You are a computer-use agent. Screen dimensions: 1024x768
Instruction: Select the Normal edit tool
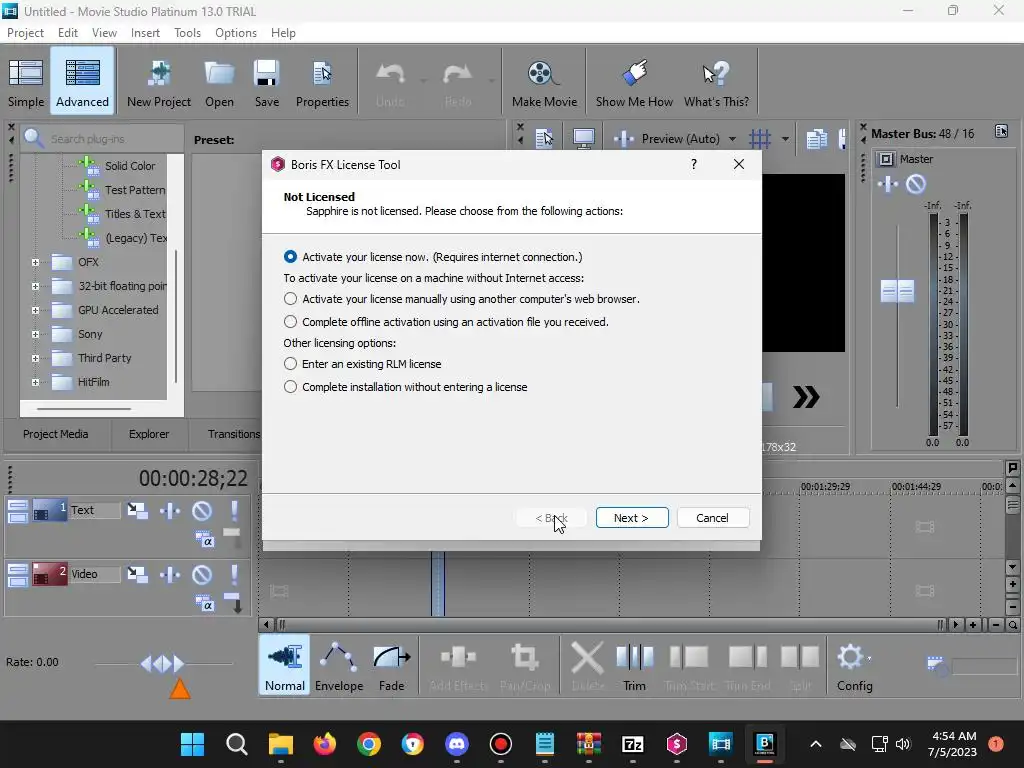[285, 666]
